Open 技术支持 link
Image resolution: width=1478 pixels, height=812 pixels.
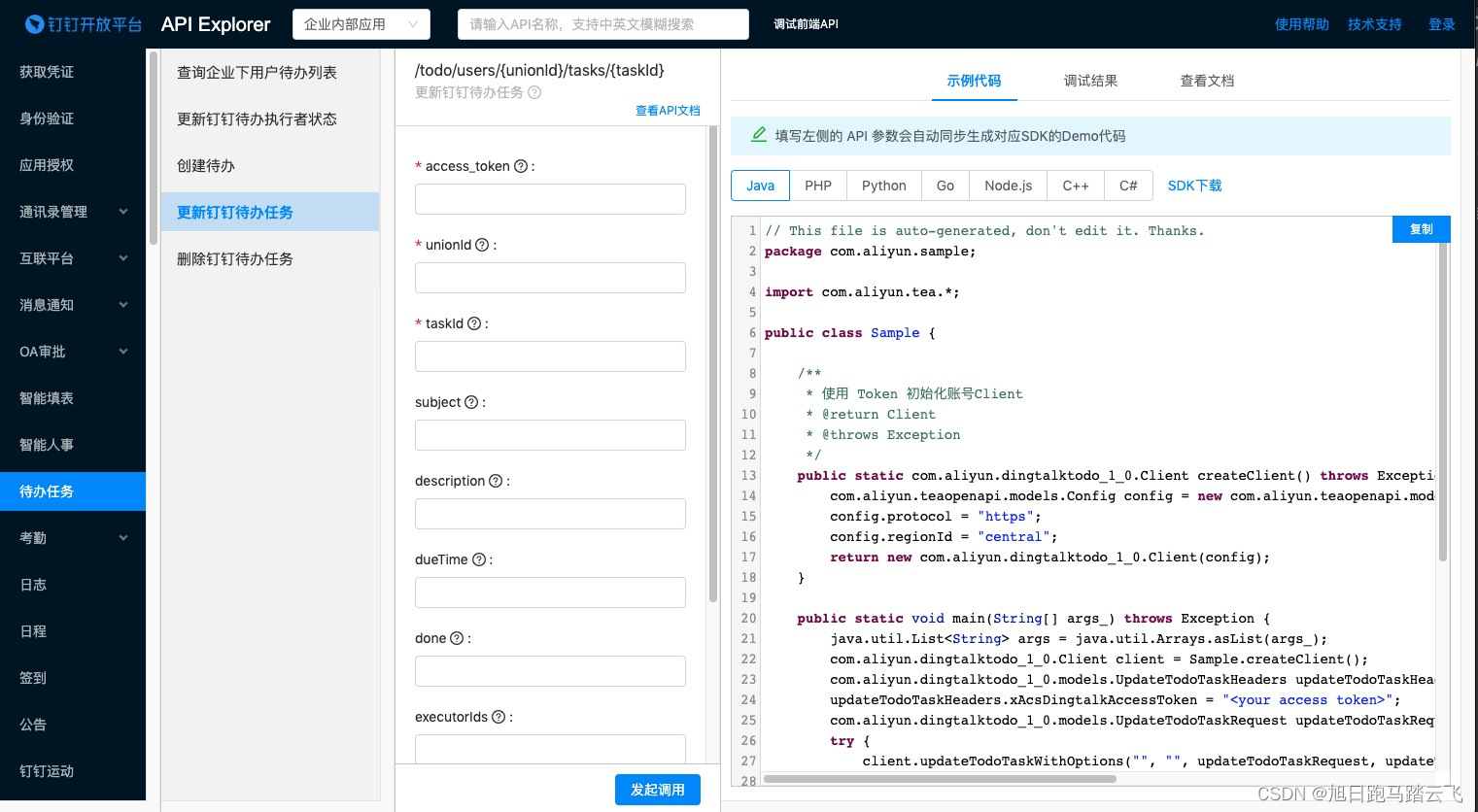[x=1375, y=24]
